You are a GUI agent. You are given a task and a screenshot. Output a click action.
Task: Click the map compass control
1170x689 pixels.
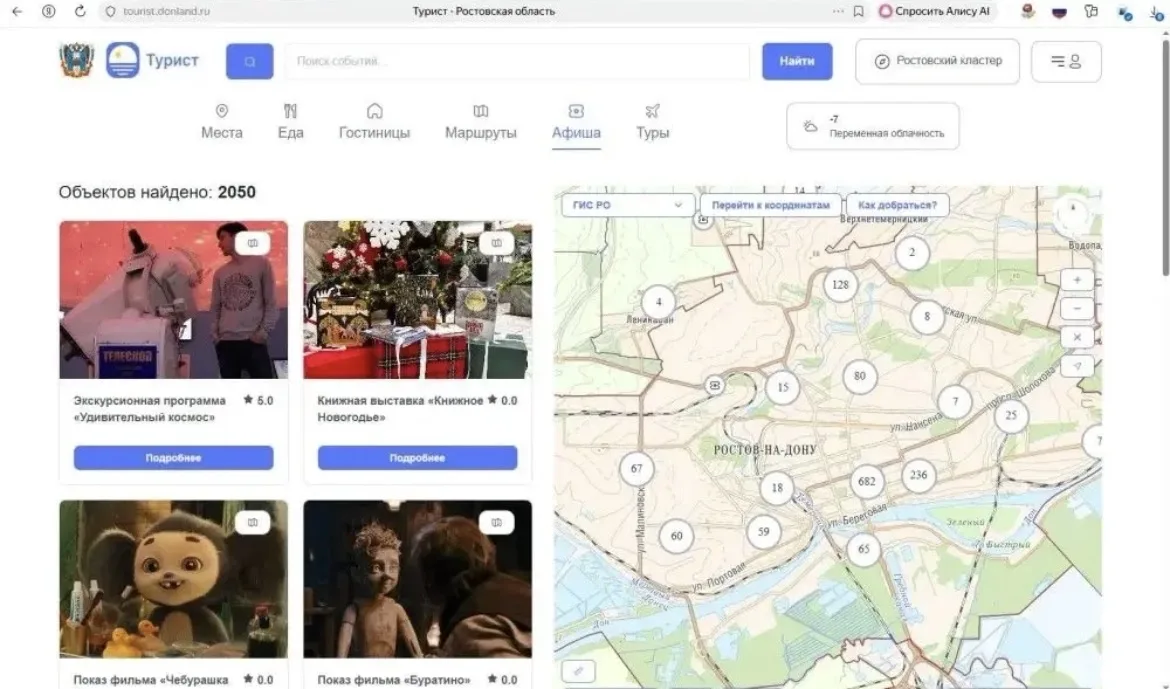[1072, 213]
